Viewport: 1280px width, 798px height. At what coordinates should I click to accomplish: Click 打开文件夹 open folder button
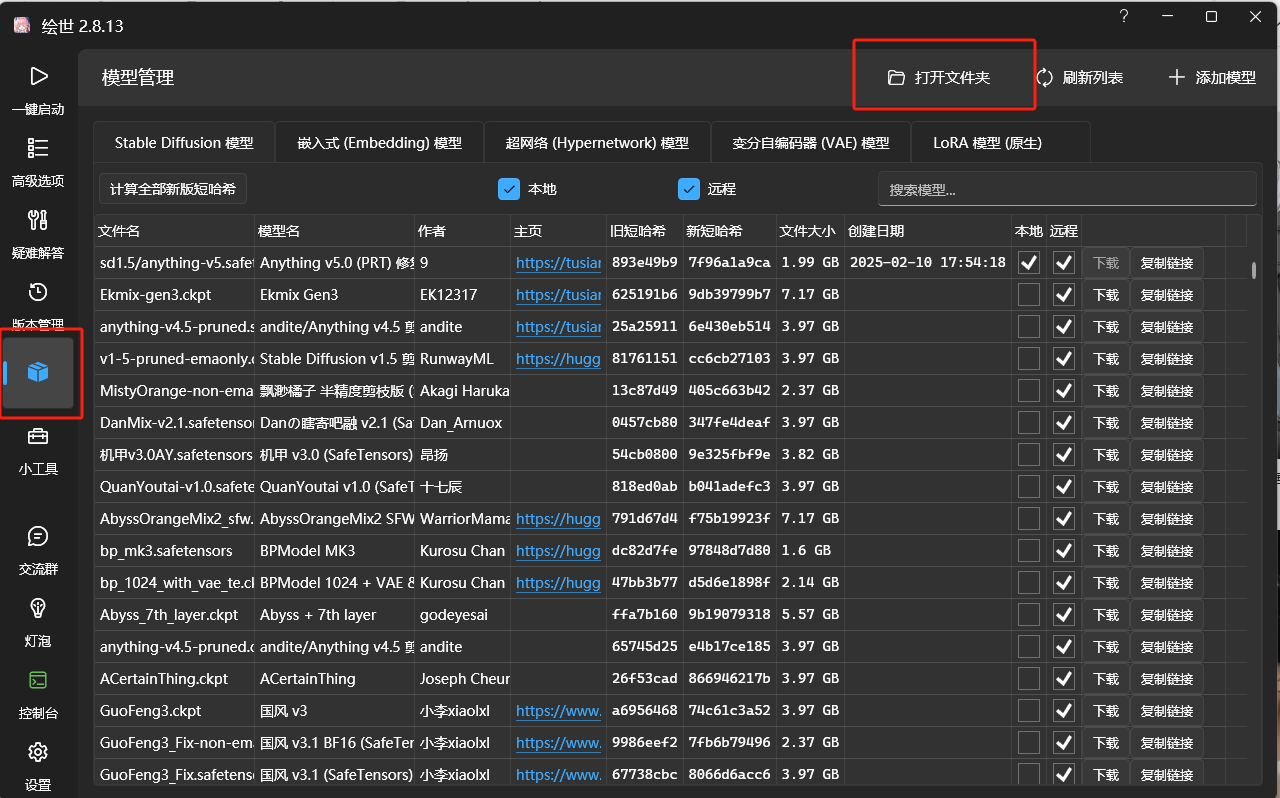939,77
